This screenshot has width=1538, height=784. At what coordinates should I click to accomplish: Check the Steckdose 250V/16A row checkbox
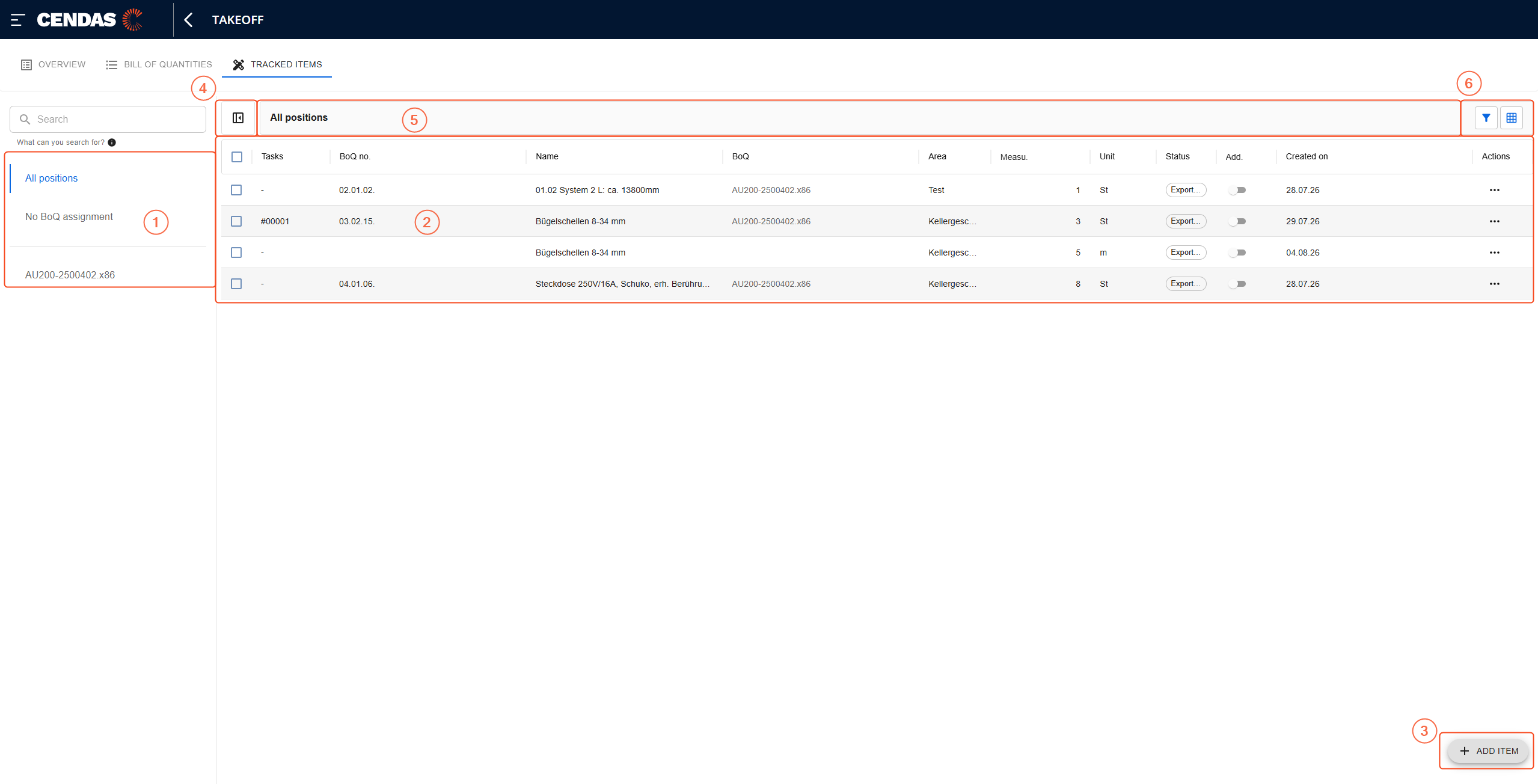click(x=236, y=284)
